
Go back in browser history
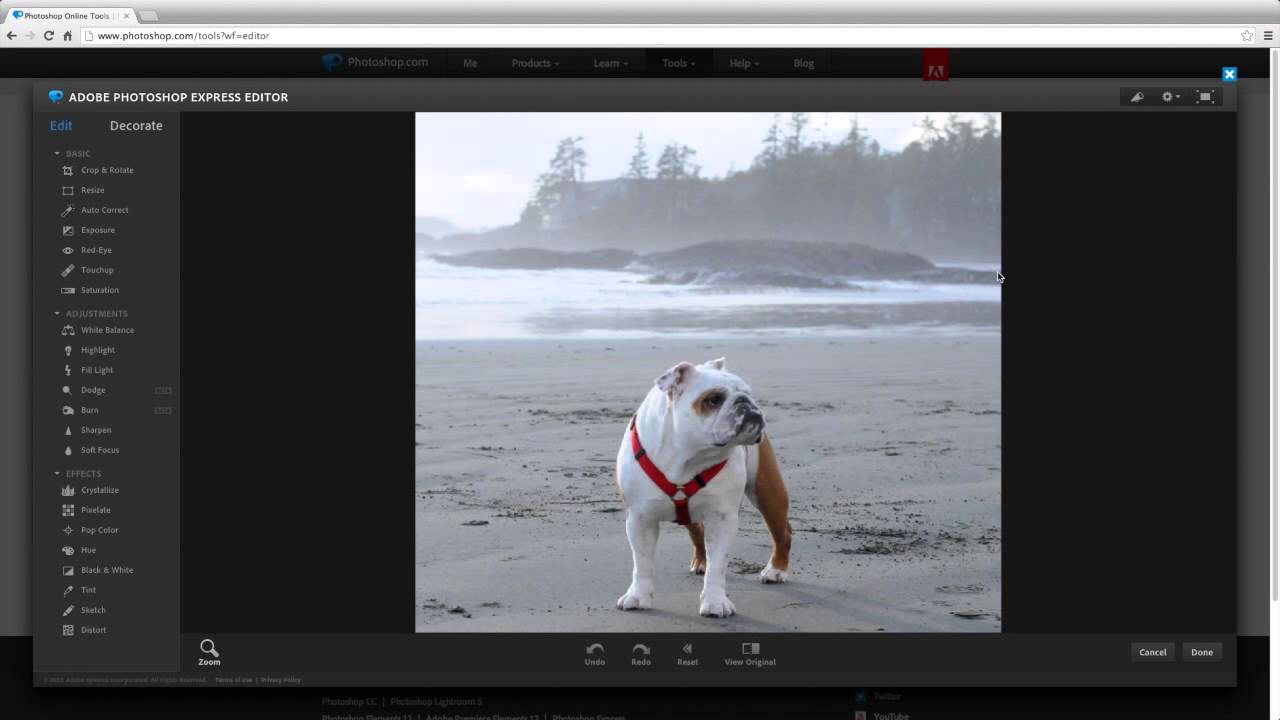pos(12,35)
